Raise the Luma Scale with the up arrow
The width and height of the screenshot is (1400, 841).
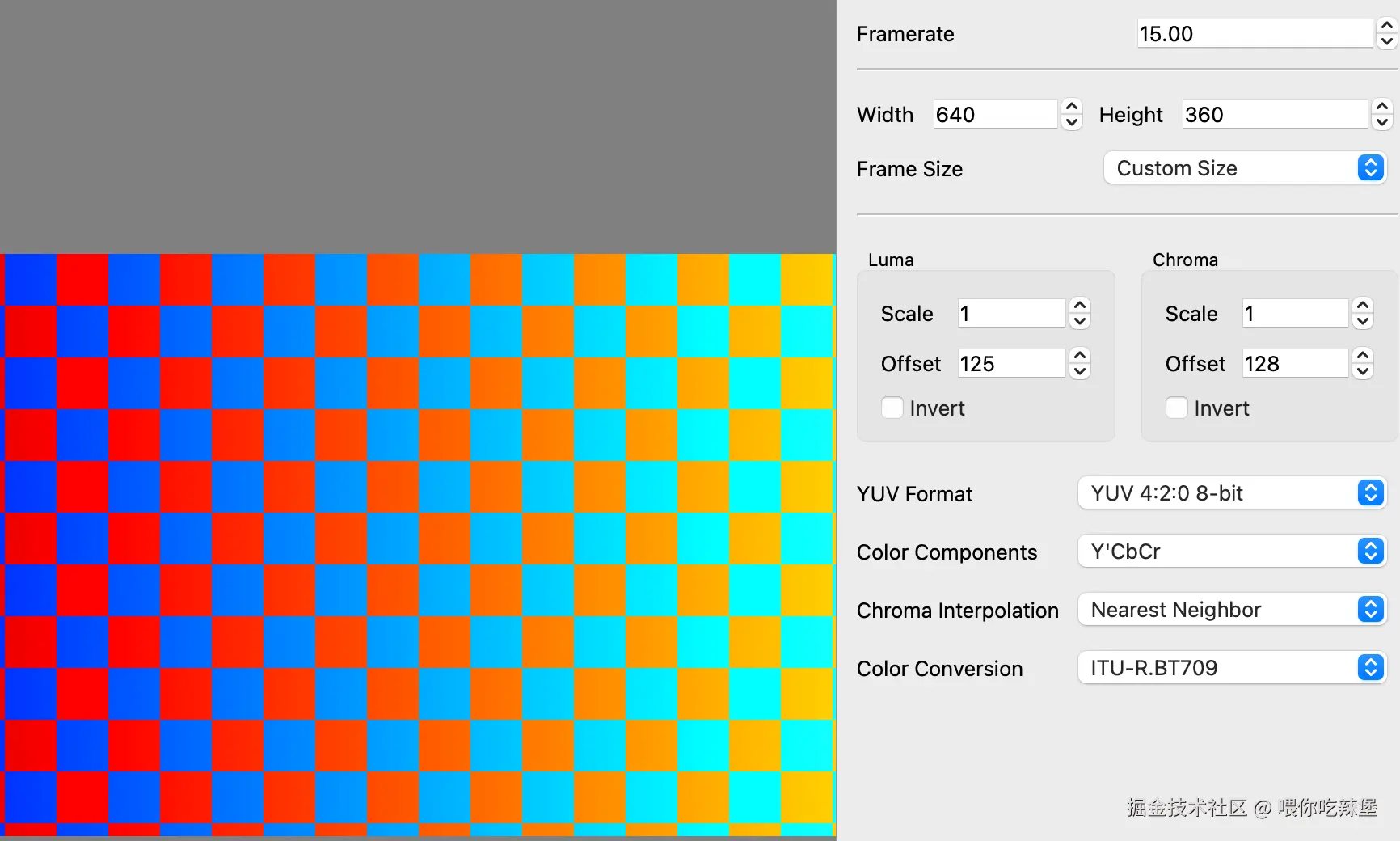pyautogui.click(x=1080, y=306)
